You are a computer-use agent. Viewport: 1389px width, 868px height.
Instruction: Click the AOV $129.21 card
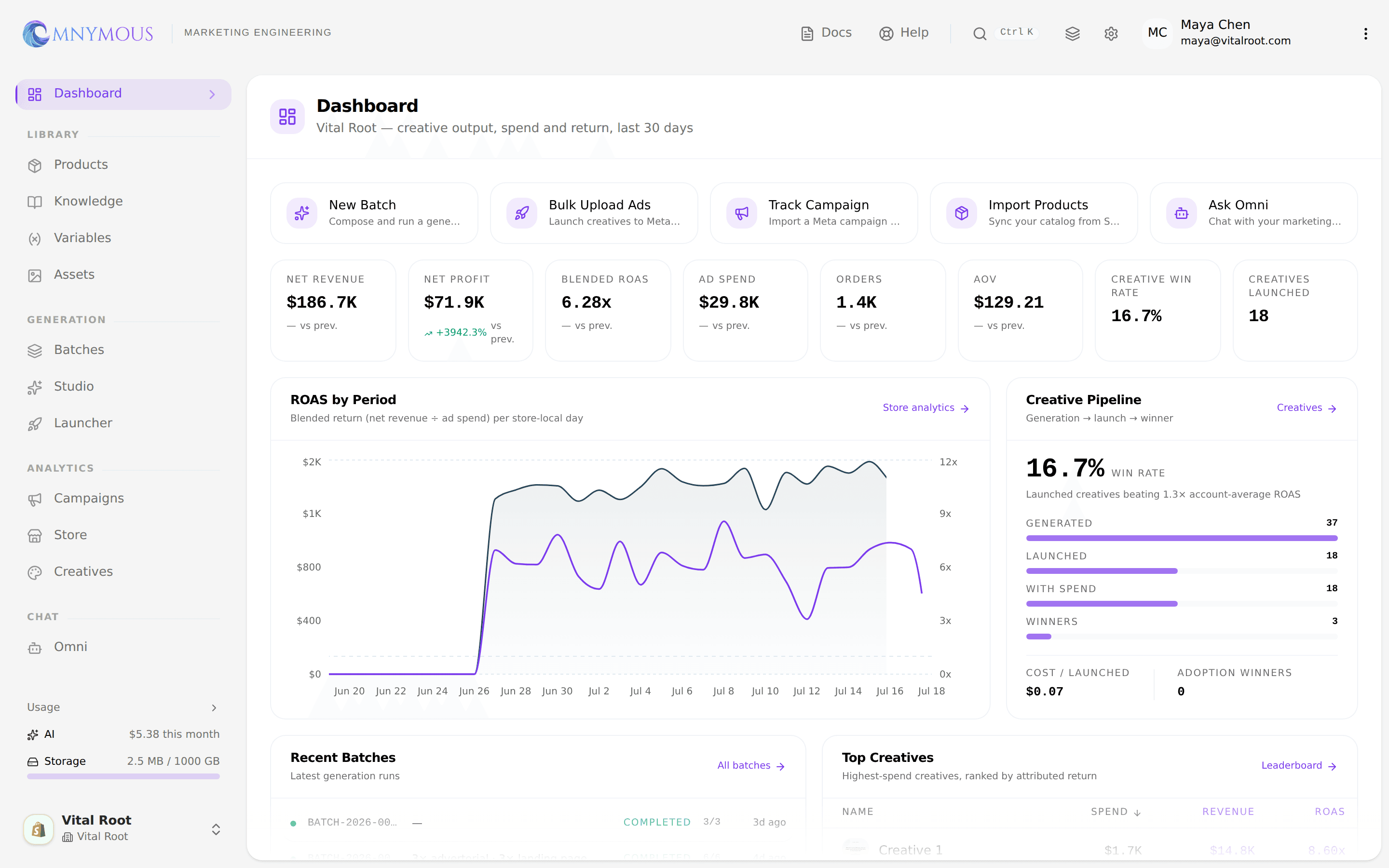pyautogui.click(x=1020, y=311)
